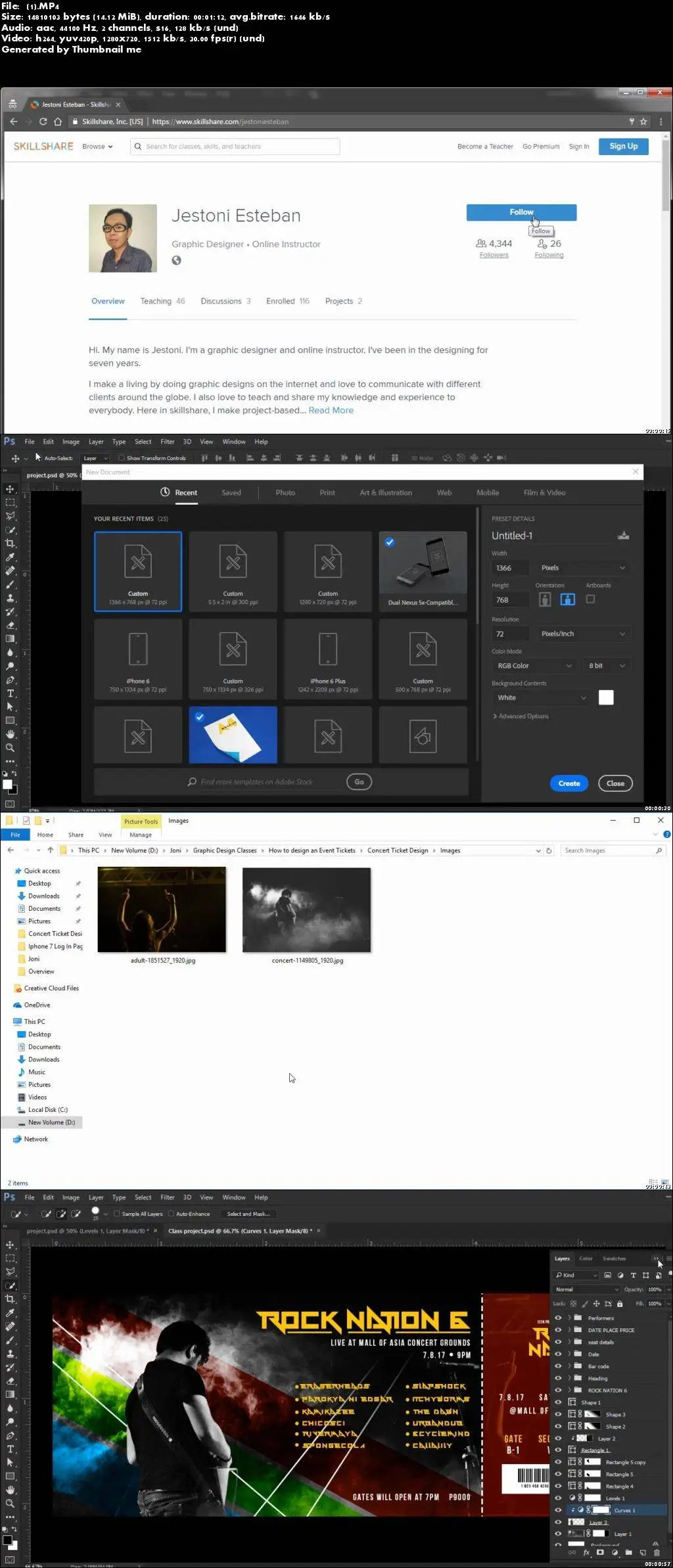The image size is (673, 1568).
Task: Choose the Lasso tool in the ticket design window
Action: pos(10,1272)
